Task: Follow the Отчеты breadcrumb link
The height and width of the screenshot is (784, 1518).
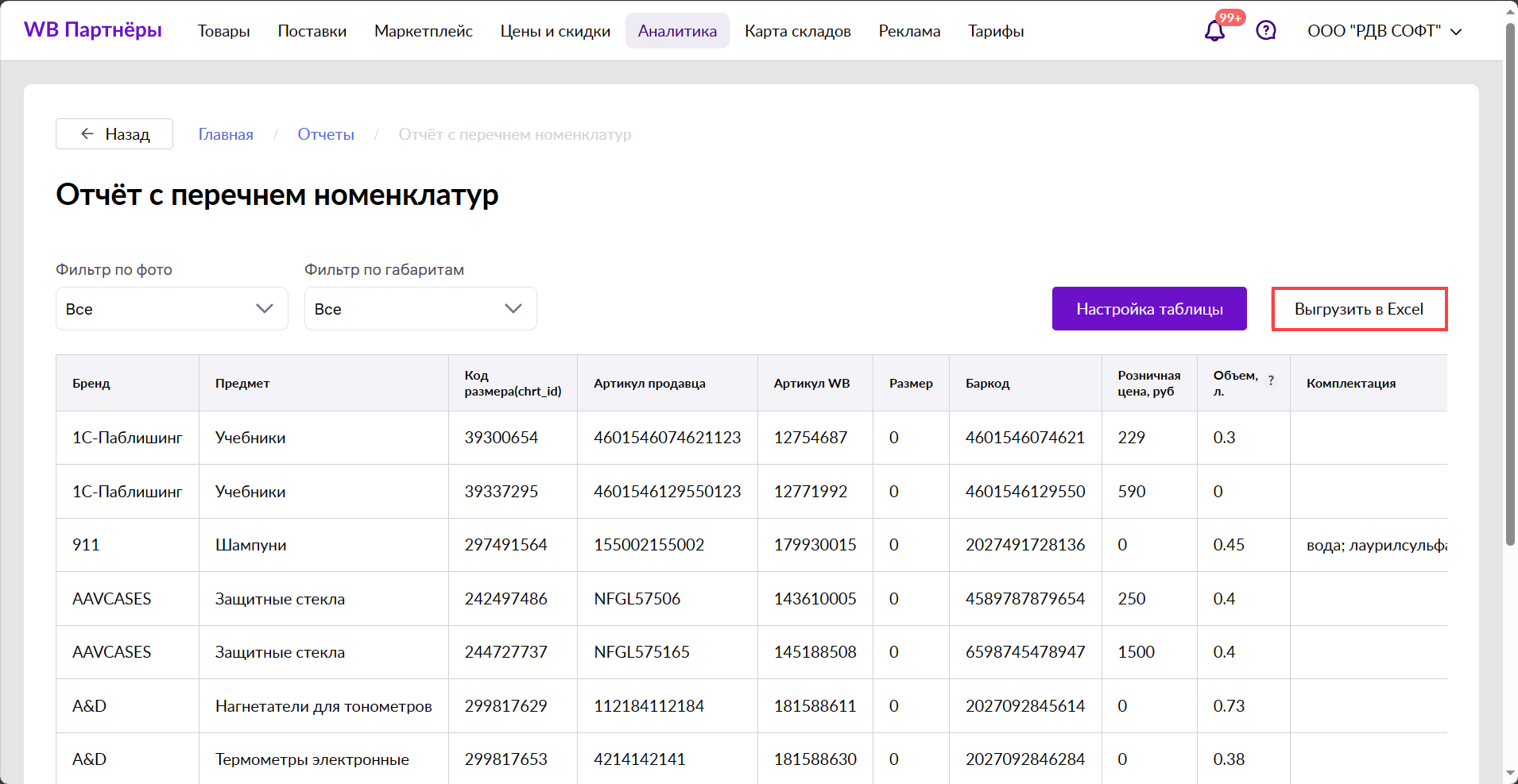Action: (326, 134)
